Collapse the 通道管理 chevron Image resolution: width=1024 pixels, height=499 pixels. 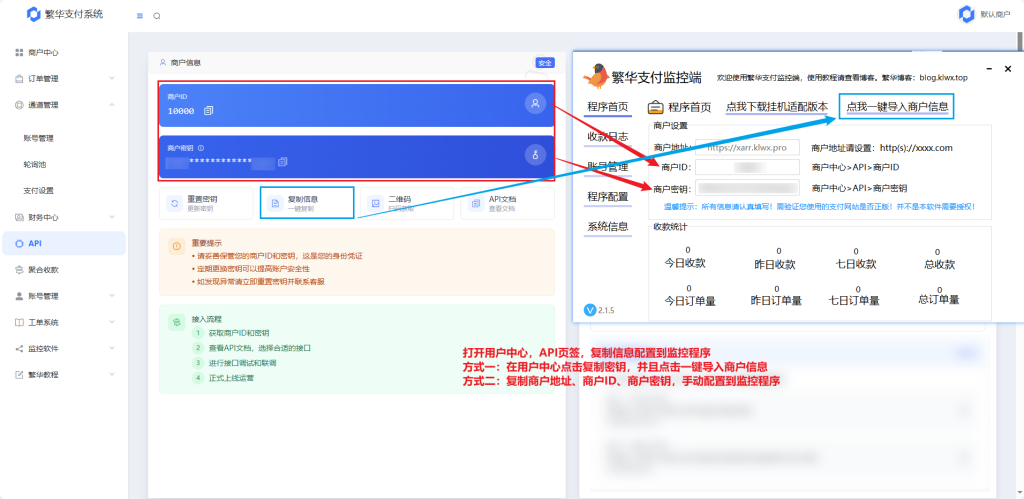pyautogui.click(x=112, y=105)
